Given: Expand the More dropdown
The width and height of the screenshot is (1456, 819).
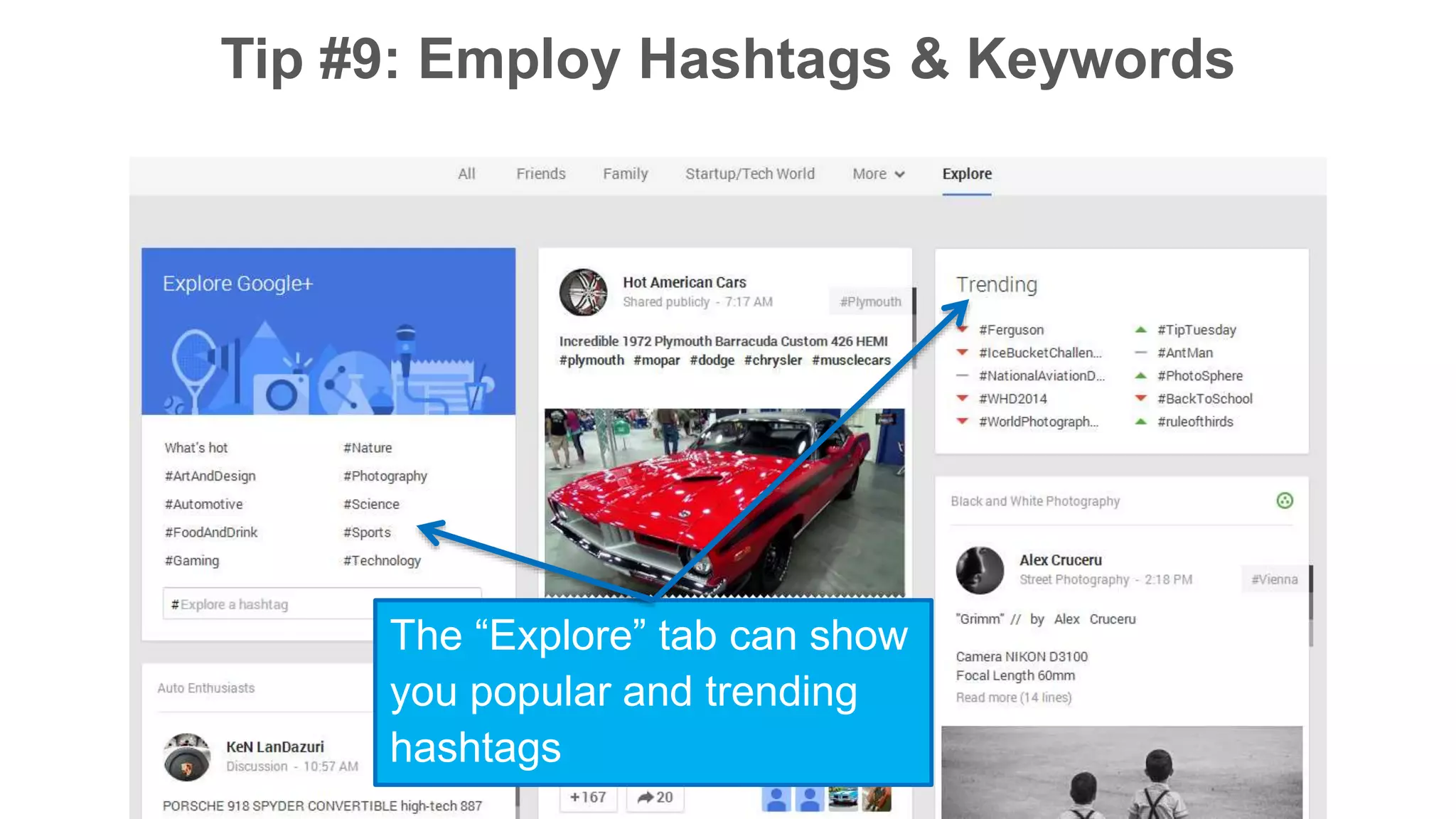Looking at the screenshot, I should pyautogui.click(x=879, y=174).
